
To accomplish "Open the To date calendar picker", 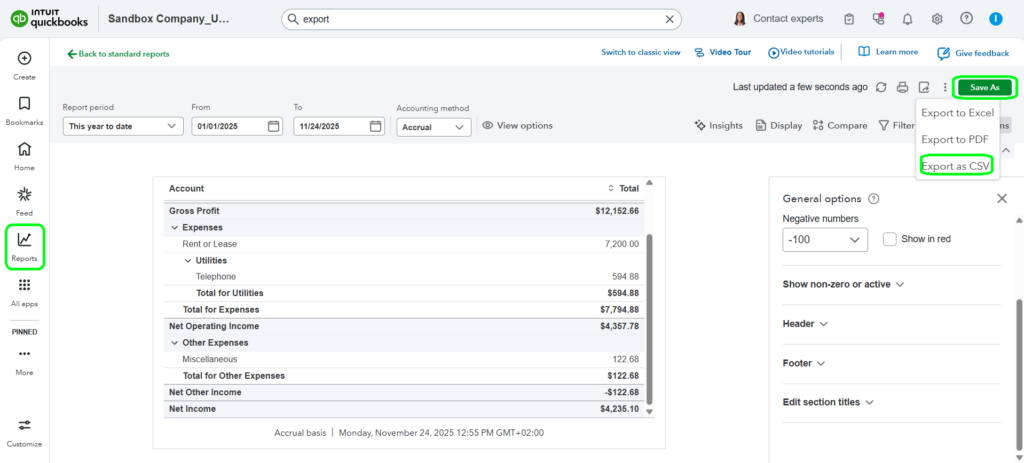I will [x=376, y=126].
